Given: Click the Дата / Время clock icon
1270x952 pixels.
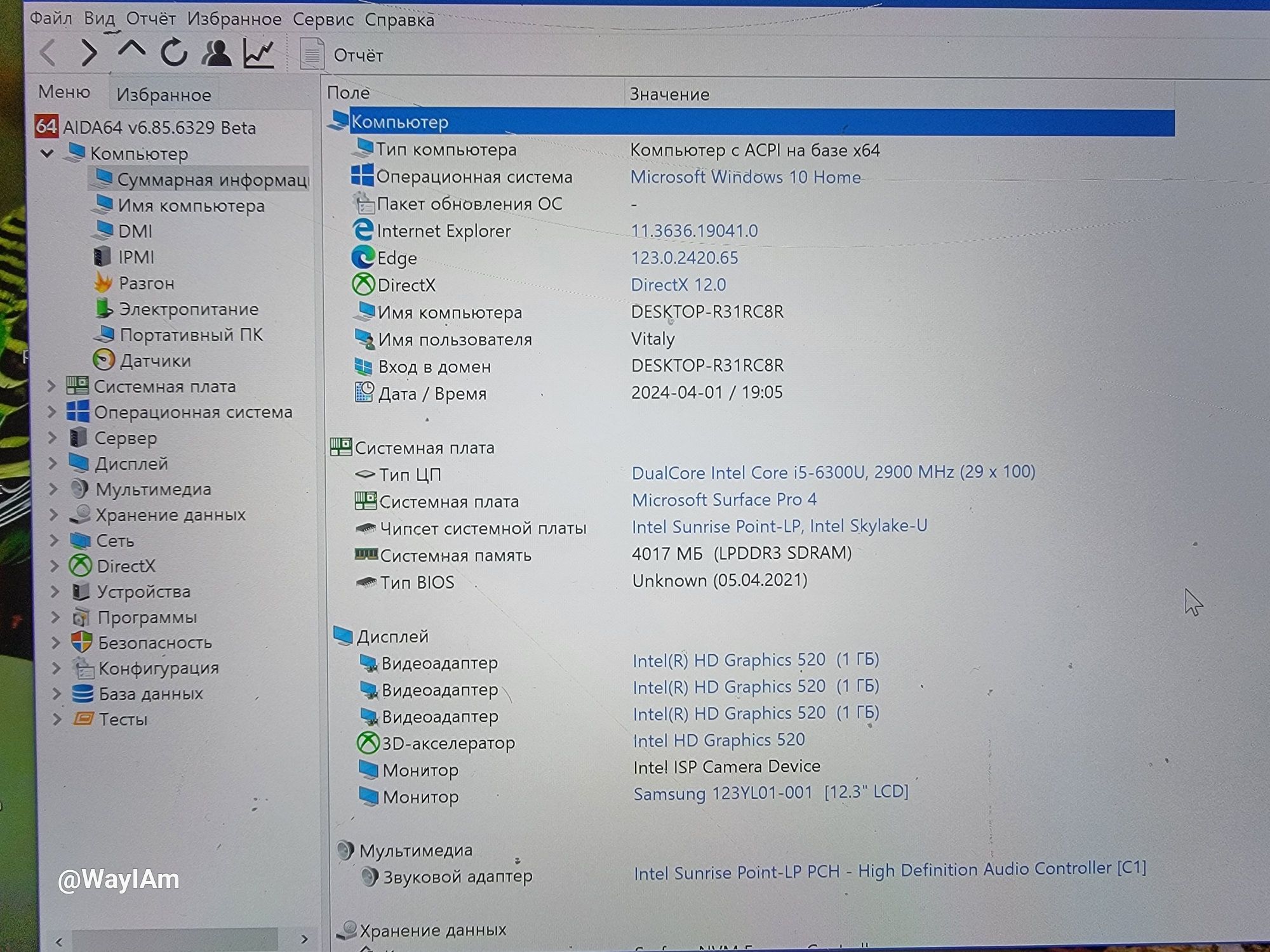Looking at the screenshot, I should point(364,392).
